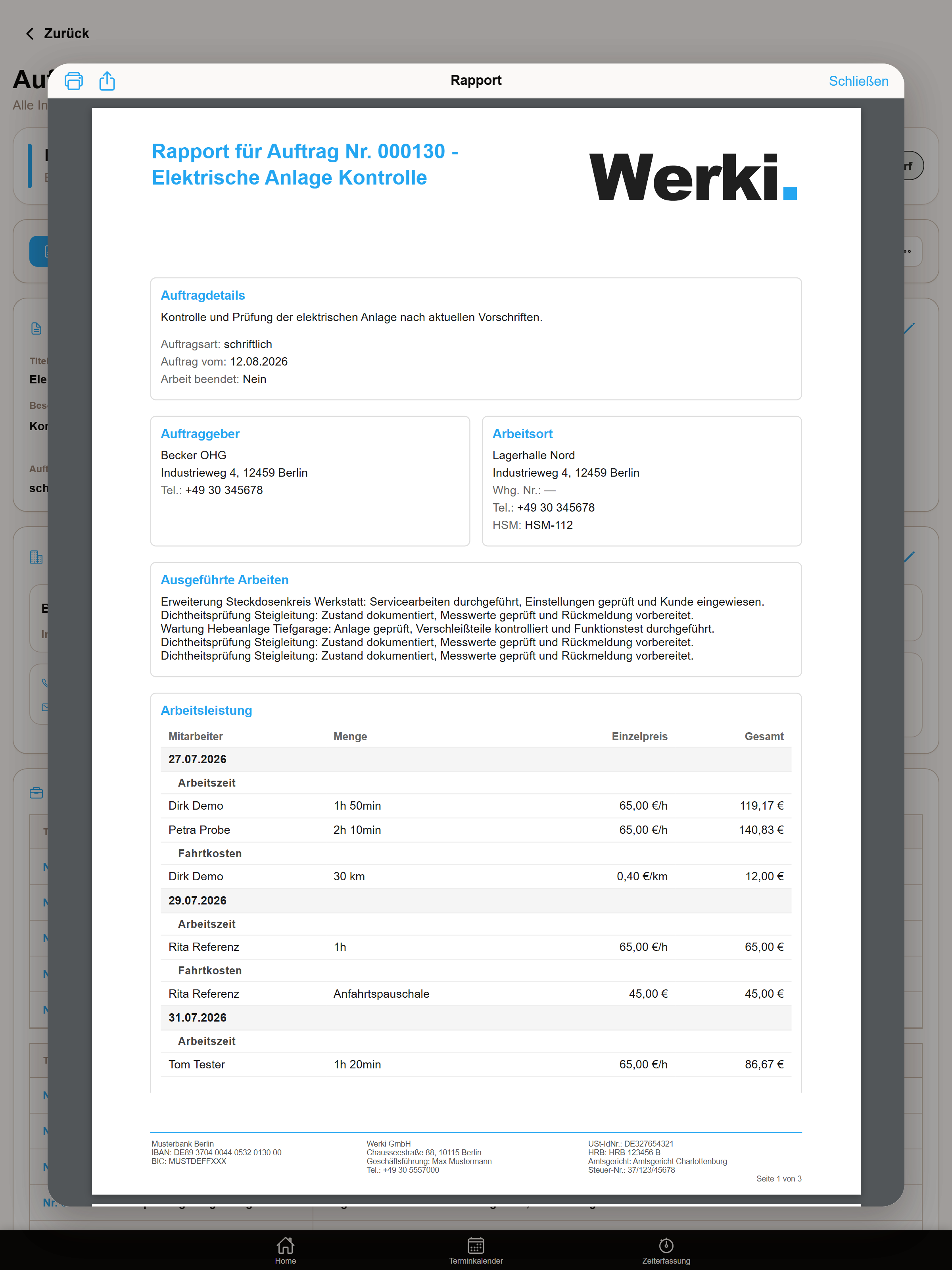
Task: Close the Rapport with Schließen
Action: [x=858, y=81]
